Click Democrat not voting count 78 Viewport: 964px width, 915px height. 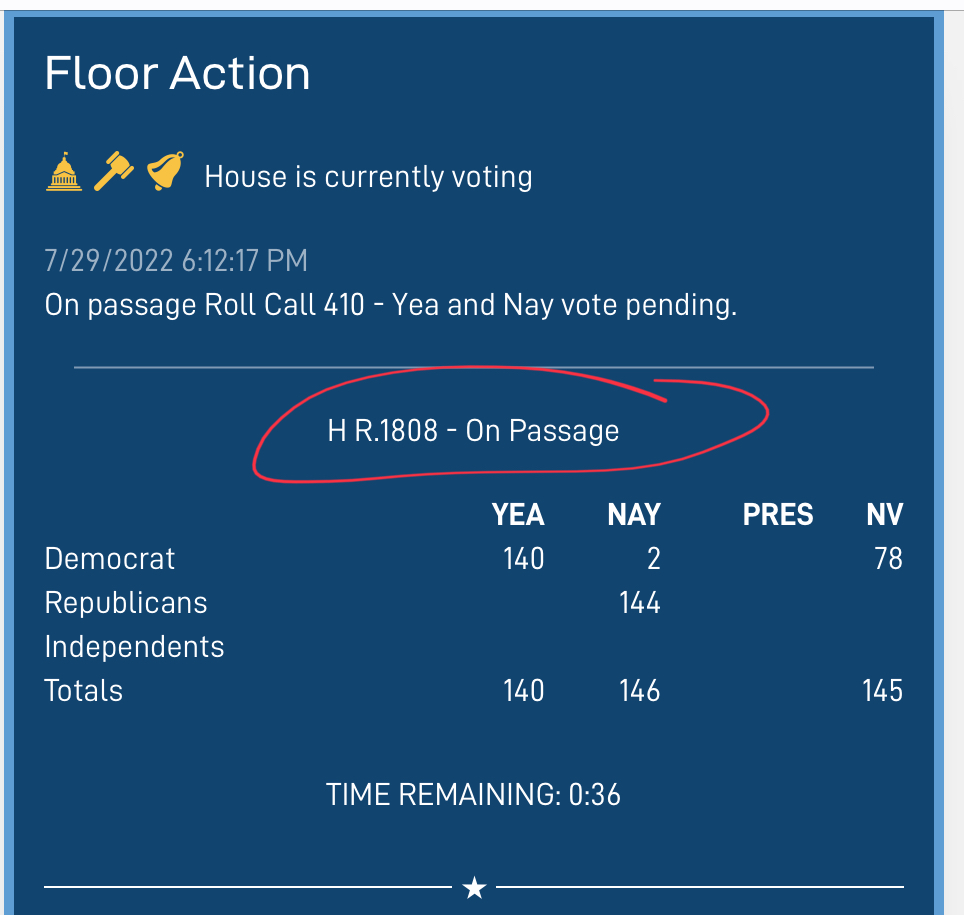coord(888,559)
